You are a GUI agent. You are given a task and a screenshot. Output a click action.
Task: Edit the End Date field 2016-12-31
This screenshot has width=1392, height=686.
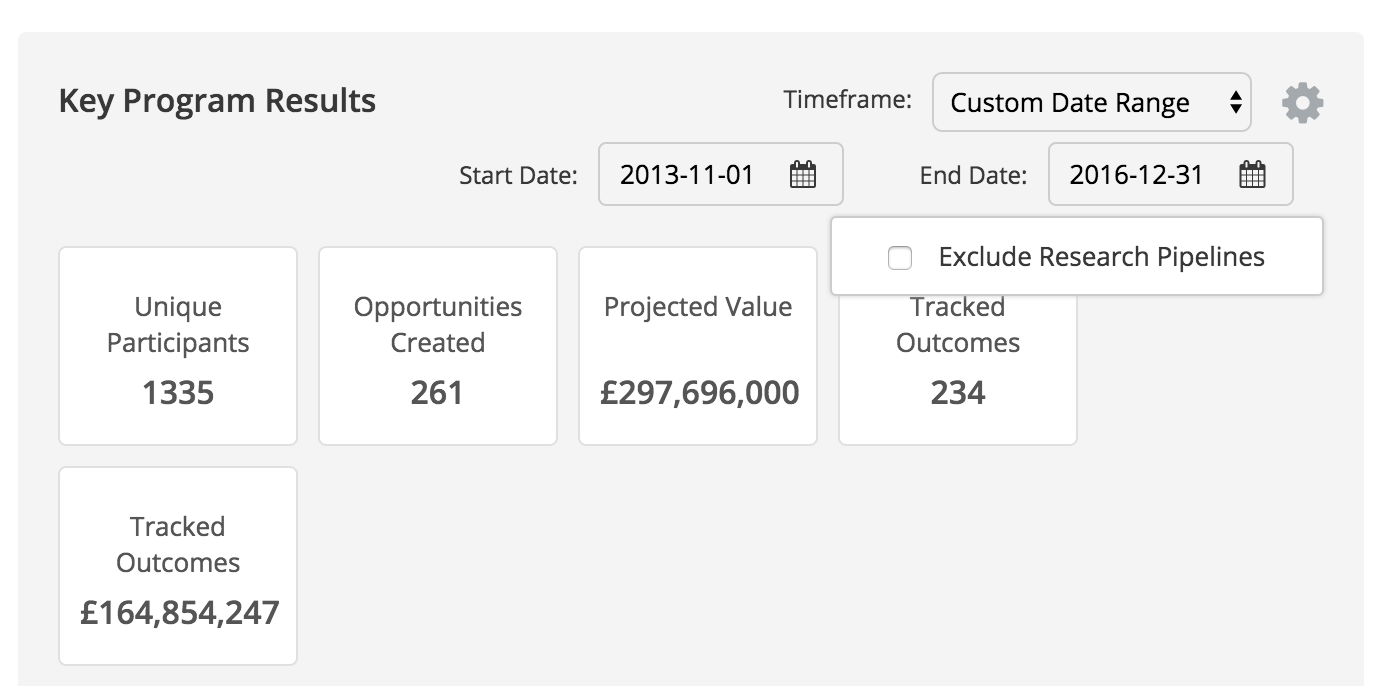point(1136,175)
